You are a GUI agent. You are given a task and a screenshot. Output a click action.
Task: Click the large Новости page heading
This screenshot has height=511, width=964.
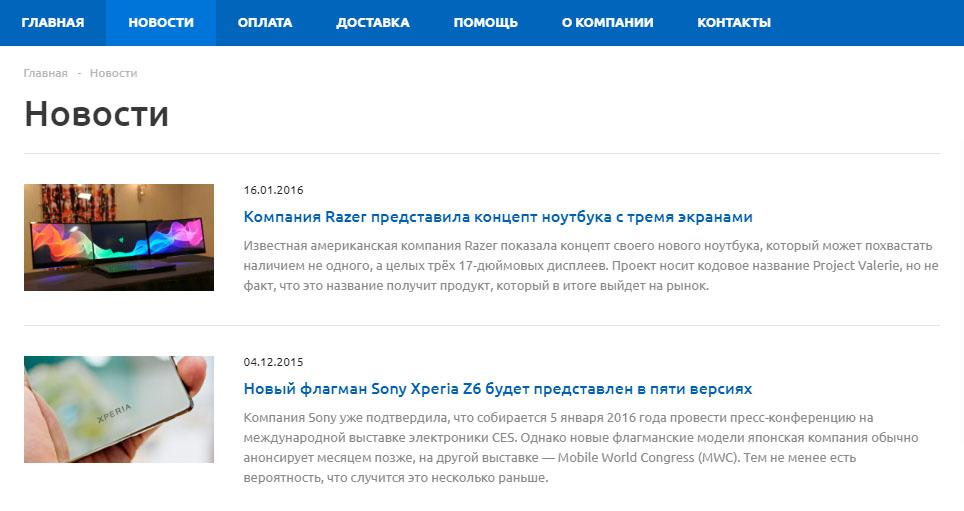coord(96,113)
